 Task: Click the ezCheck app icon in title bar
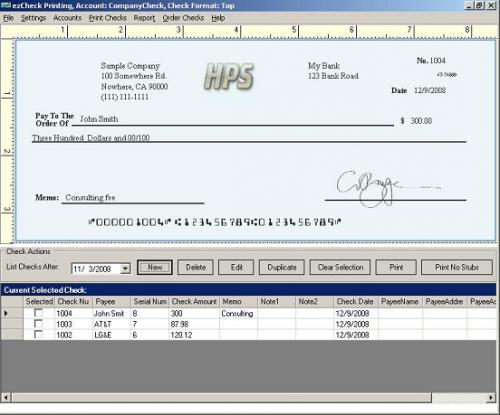(x=6, y=5)
